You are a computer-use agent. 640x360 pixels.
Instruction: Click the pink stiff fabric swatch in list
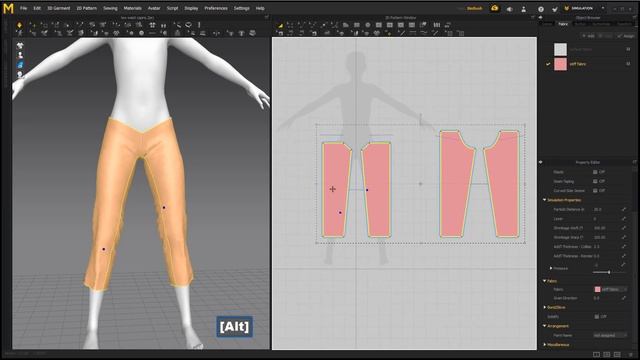point(560,64)
